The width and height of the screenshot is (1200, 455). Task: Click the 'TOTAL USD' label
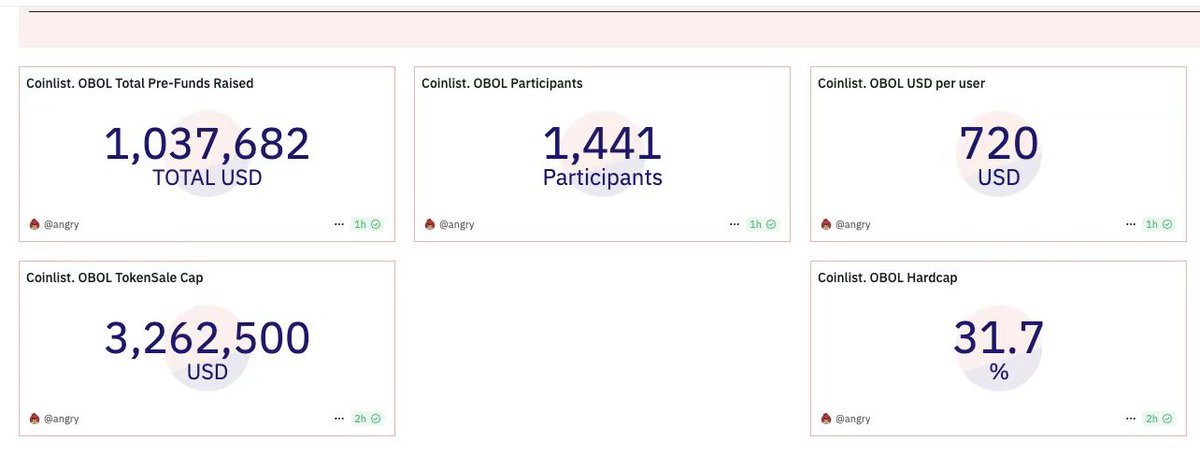[207, 178]
